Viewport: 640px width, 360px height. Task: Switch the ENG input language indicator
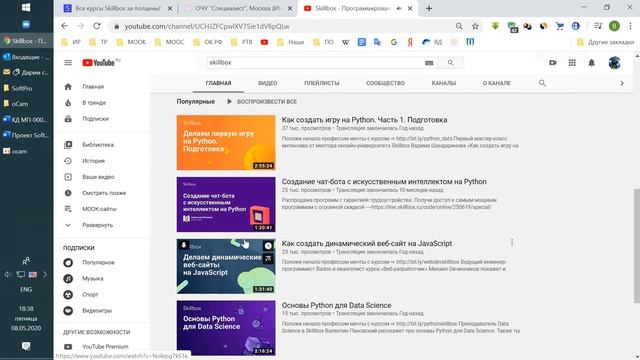click(26, 289)
